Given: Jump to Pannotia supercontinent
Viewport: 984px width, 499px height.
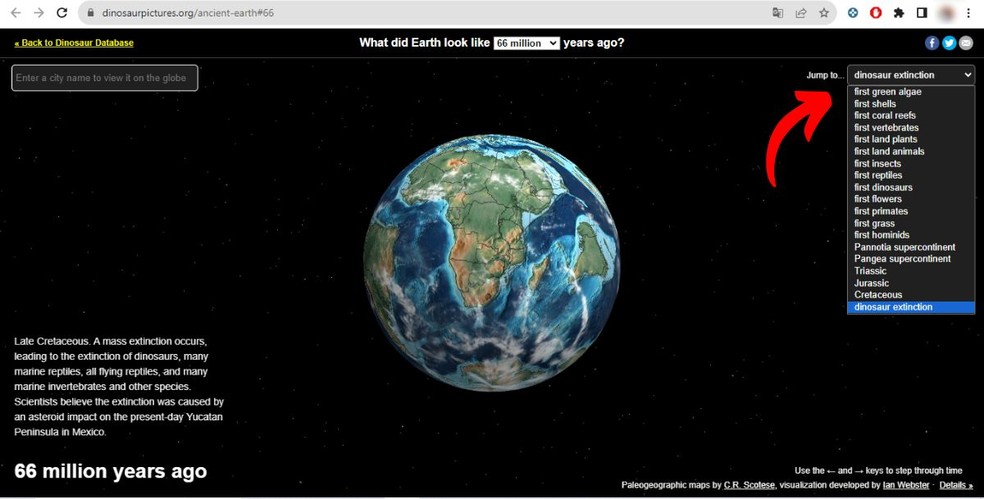Looking at the screenshot, I should point(911,247).
